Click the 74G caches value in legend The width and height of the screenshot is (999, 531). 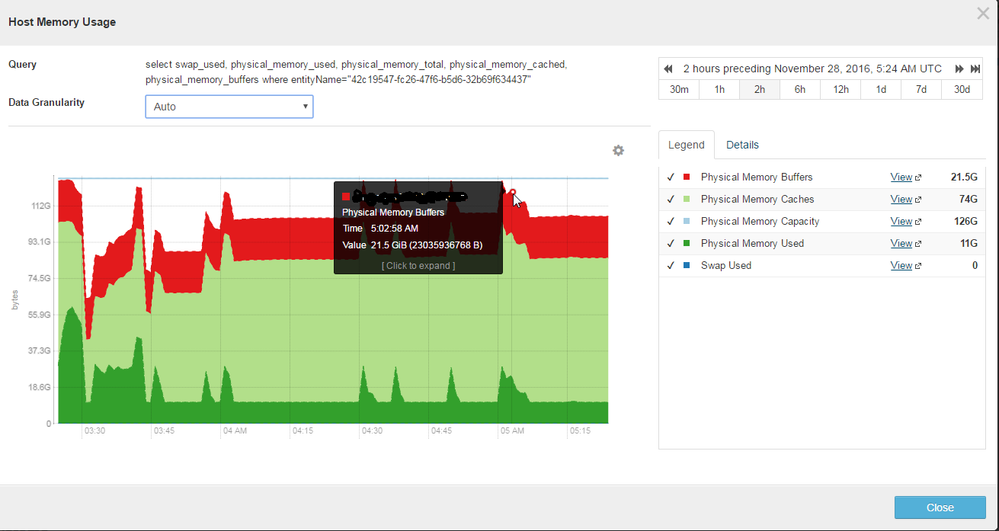click(968, 200)
